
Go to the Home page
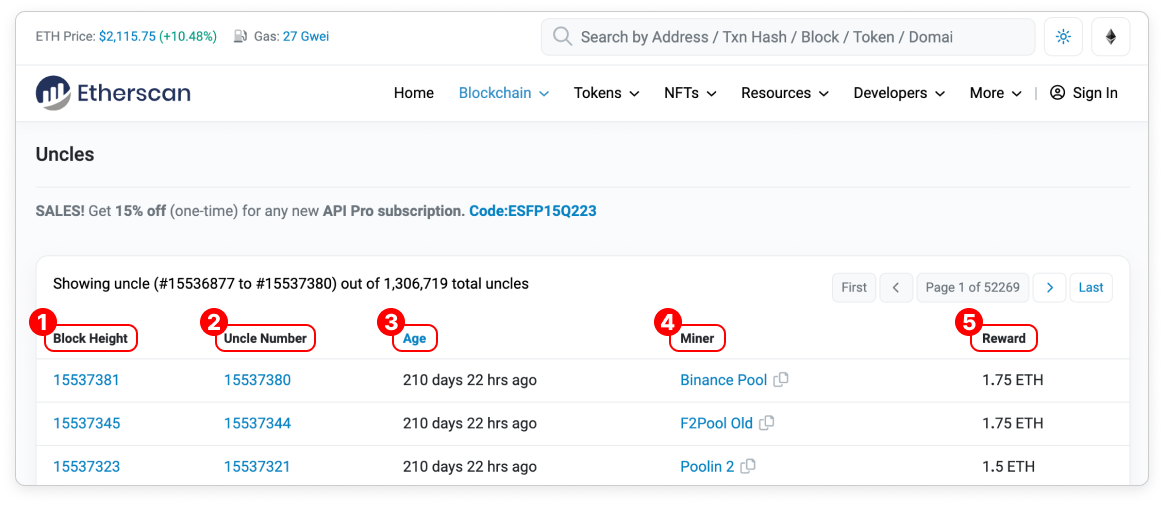pos(414,93)
